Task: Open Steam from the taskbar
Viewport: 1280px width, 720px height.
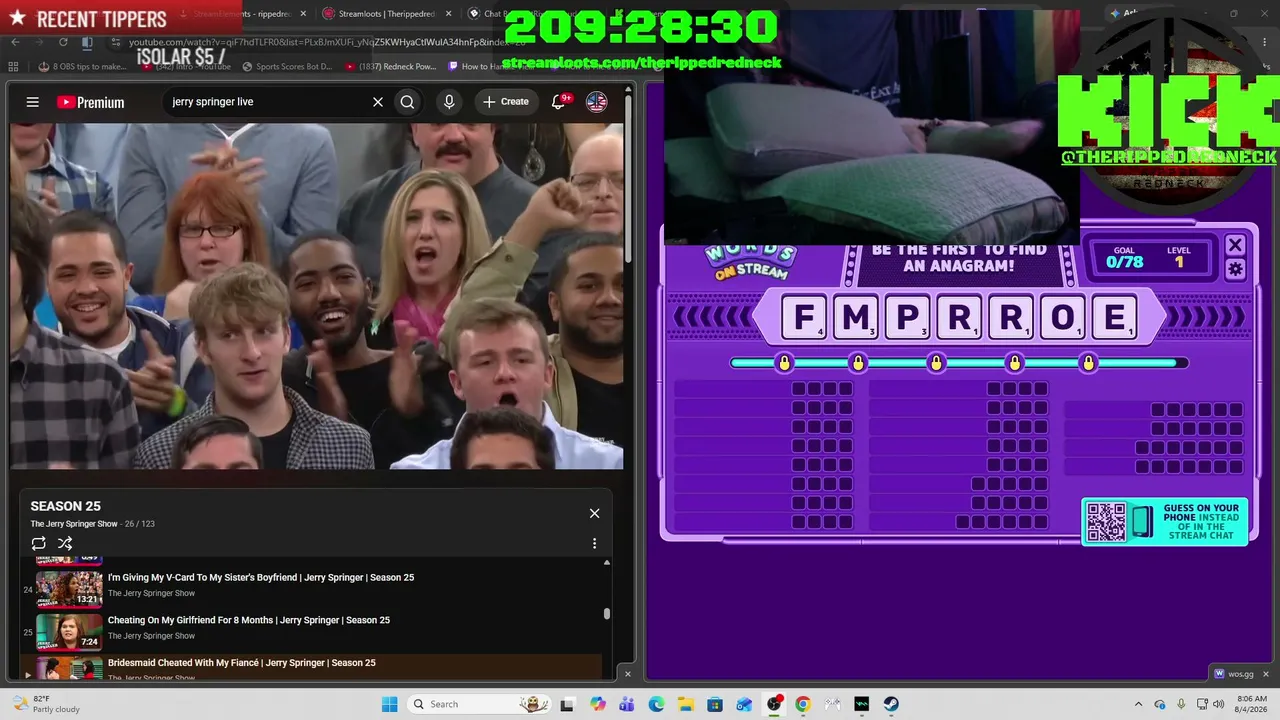Action: coord(891,704)
